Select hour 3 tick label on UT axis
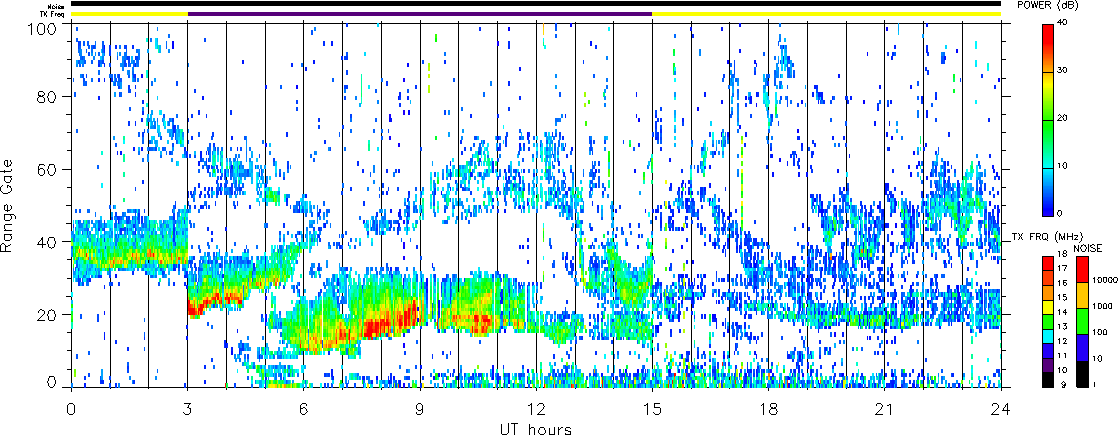1118x435 pixels. click(187, 410)
